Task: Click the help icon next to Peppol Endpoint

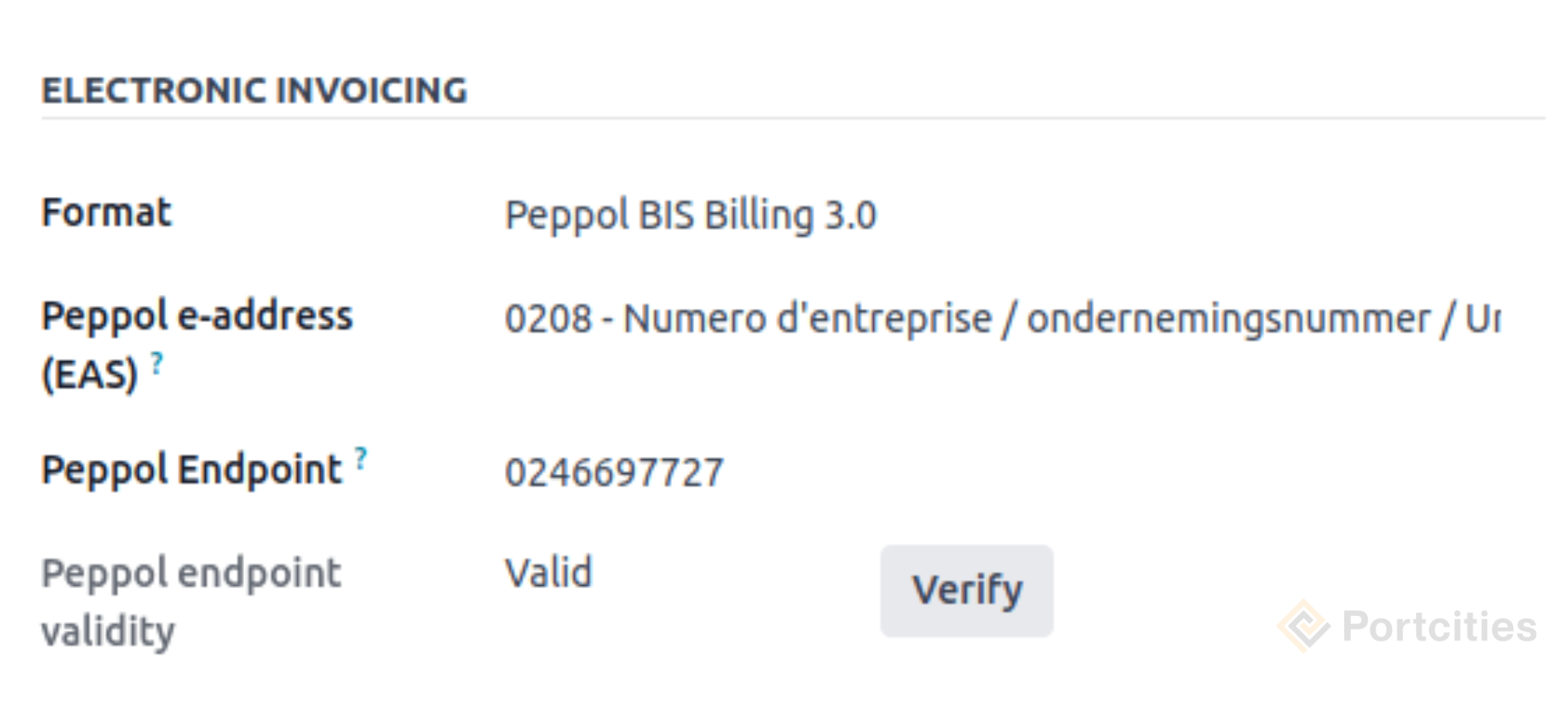Action: click(x=359, y=456)
